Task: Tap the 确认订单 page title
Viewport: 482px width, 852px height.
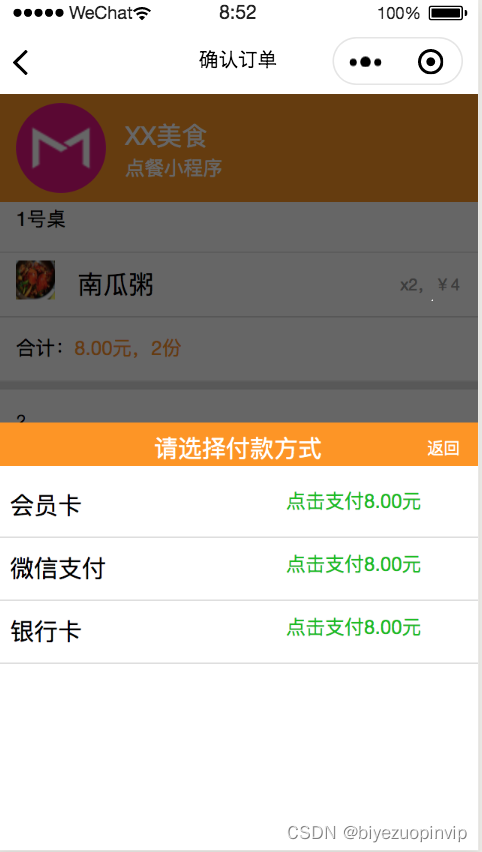Action: [x=238, y=60]
